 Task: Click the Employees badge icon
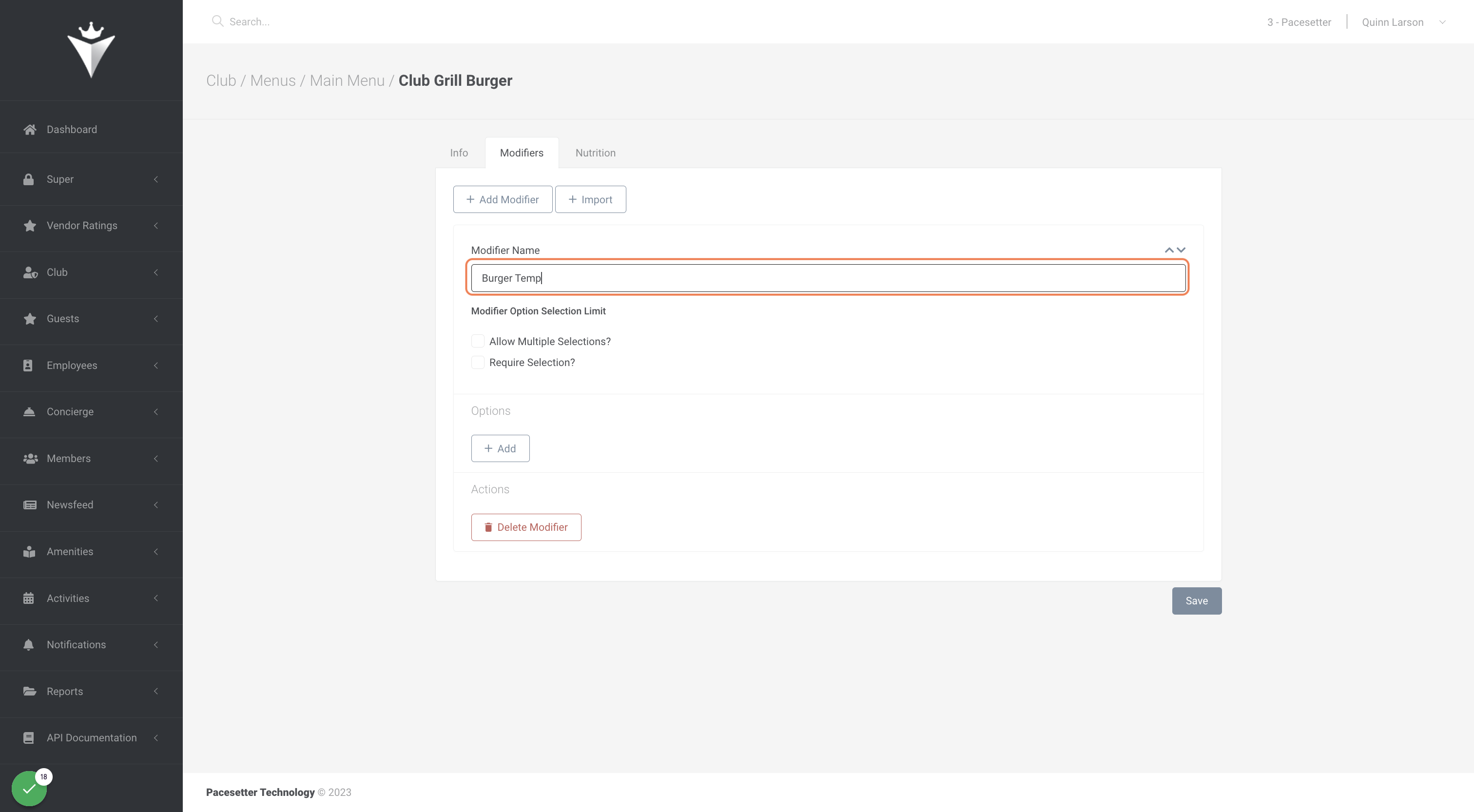(x=28, y=365)
